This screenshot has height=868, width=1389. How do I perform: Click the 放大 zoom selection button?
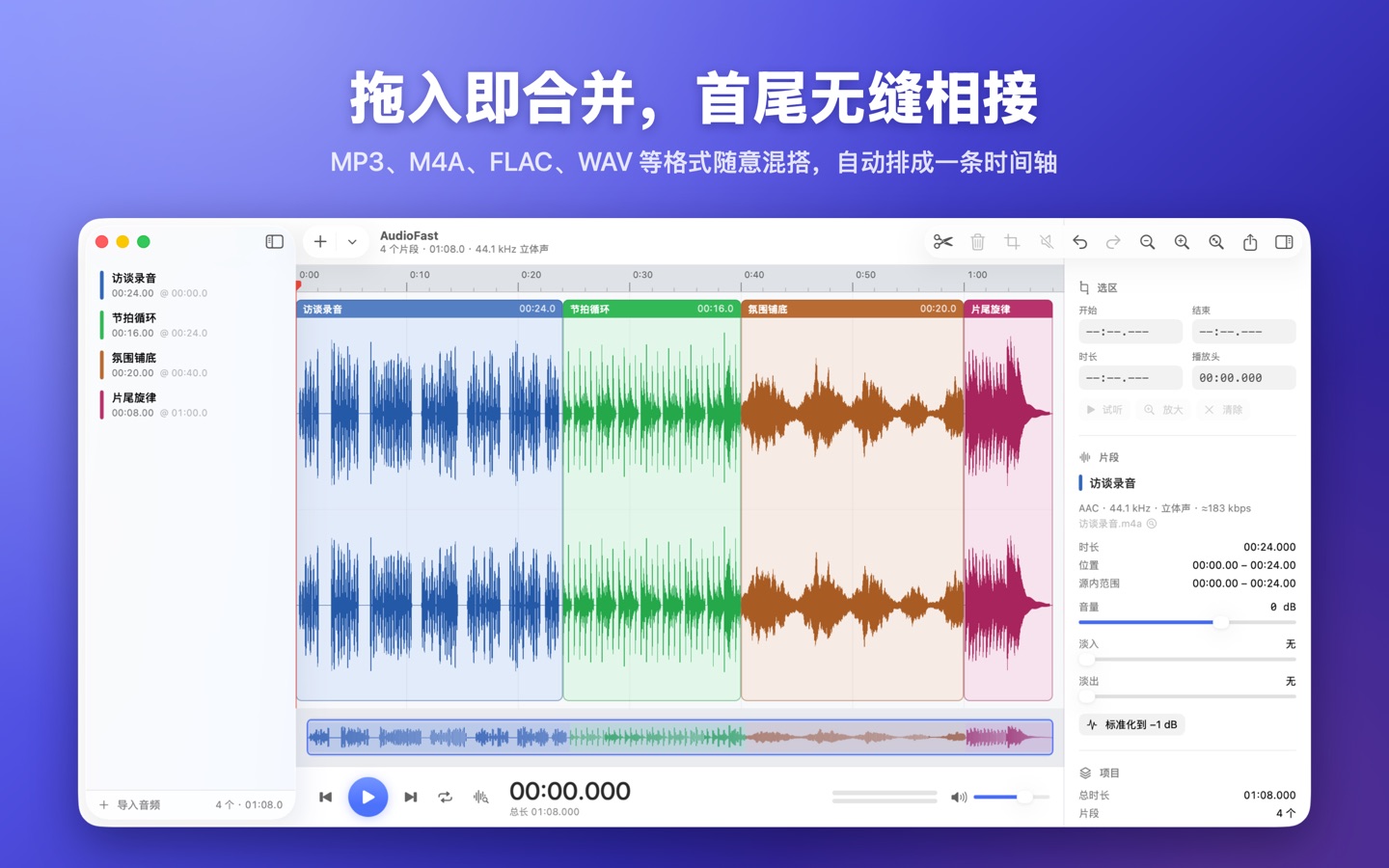(1163, 410)
